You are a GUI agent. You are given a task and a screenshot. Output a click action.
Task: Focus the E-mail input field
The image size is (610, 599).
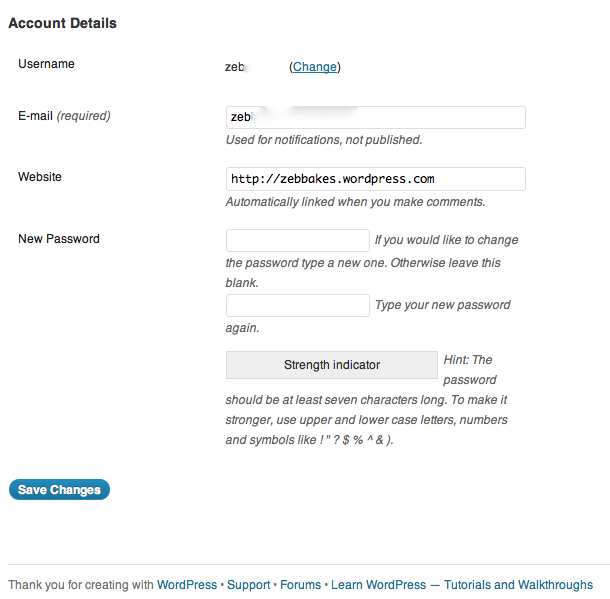(x=376, y=117)
